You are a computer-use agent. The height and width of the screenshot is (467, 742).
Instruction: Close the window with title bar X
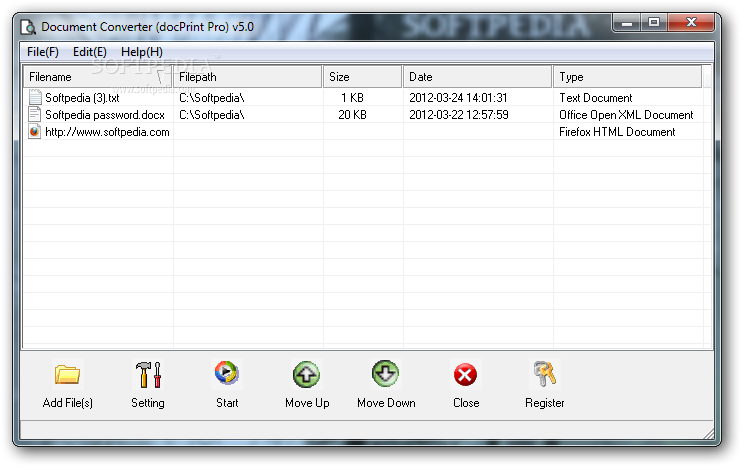pos(691,22)
